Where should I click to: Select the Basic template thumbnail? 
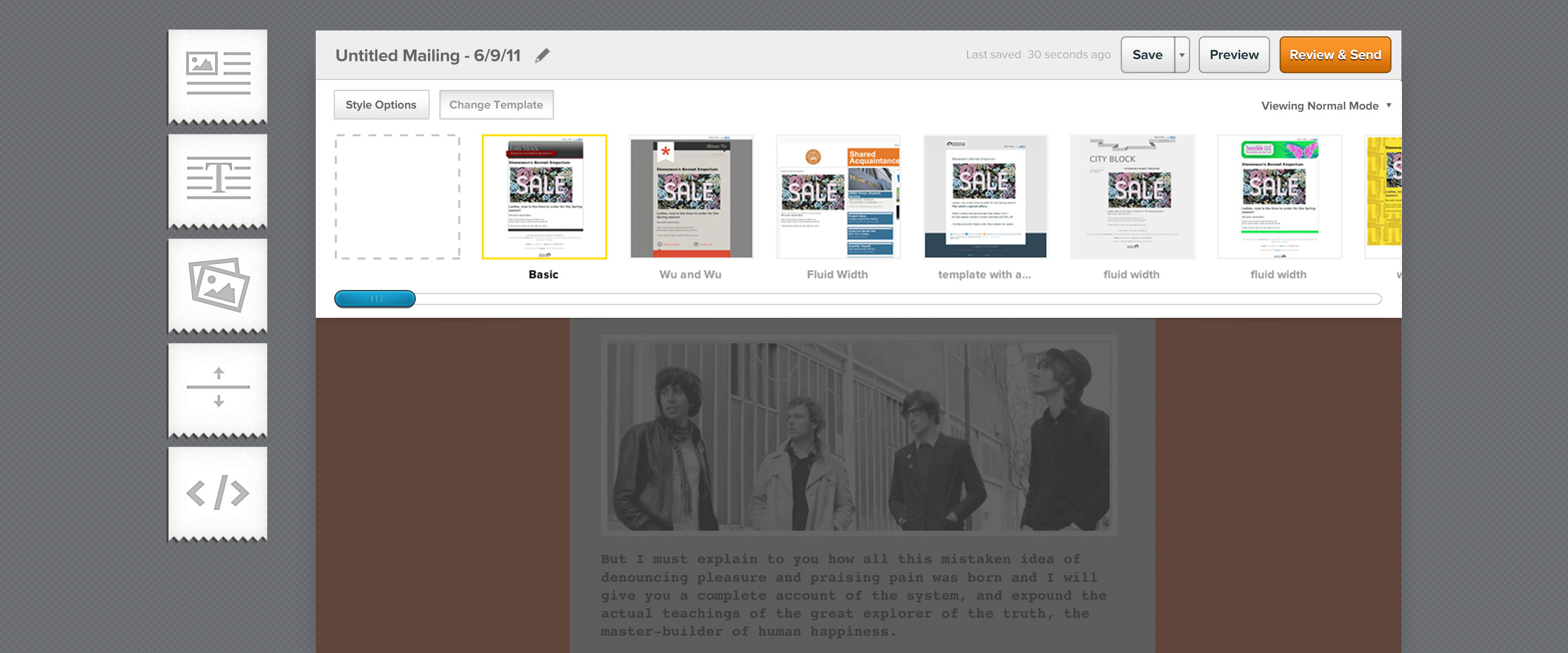point(543,196)
